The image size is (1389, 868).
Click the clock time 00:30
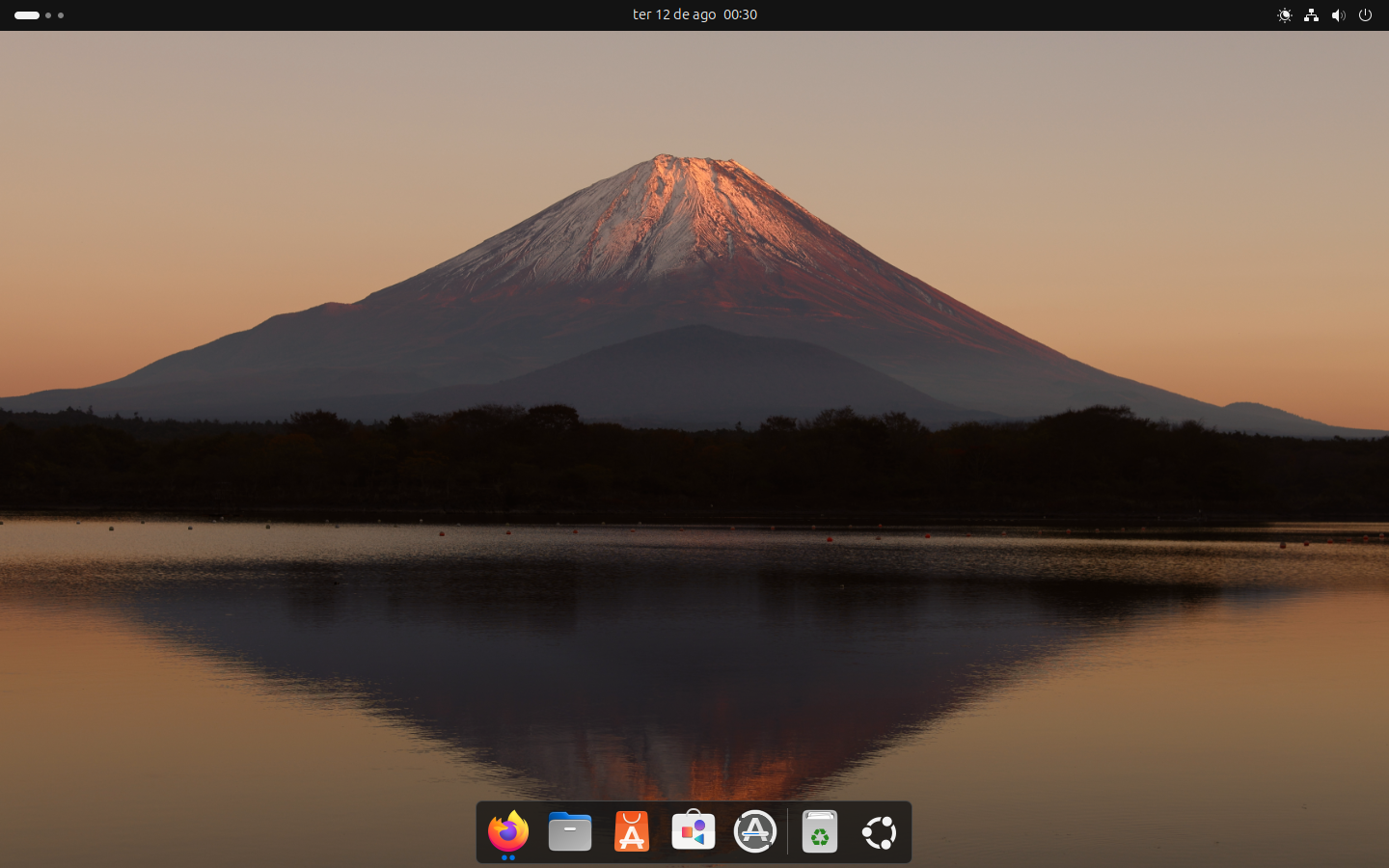pyautogui.click(x=740, y=14)
